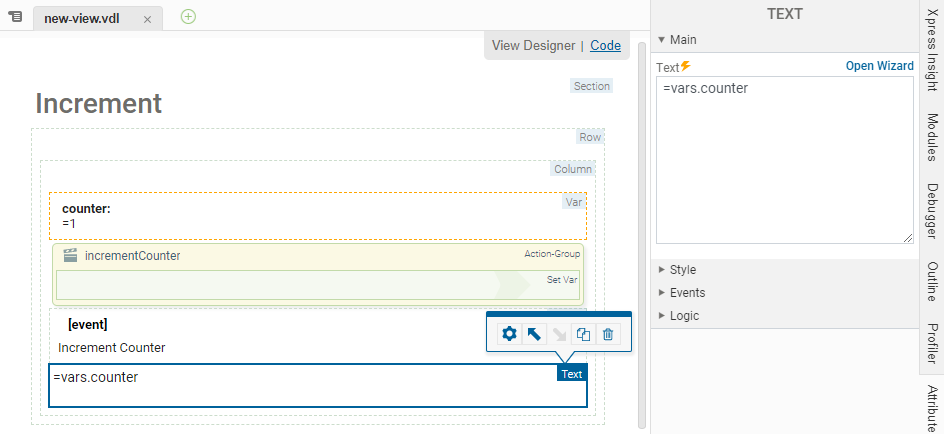Click the Text expression input field

[784, 160]
